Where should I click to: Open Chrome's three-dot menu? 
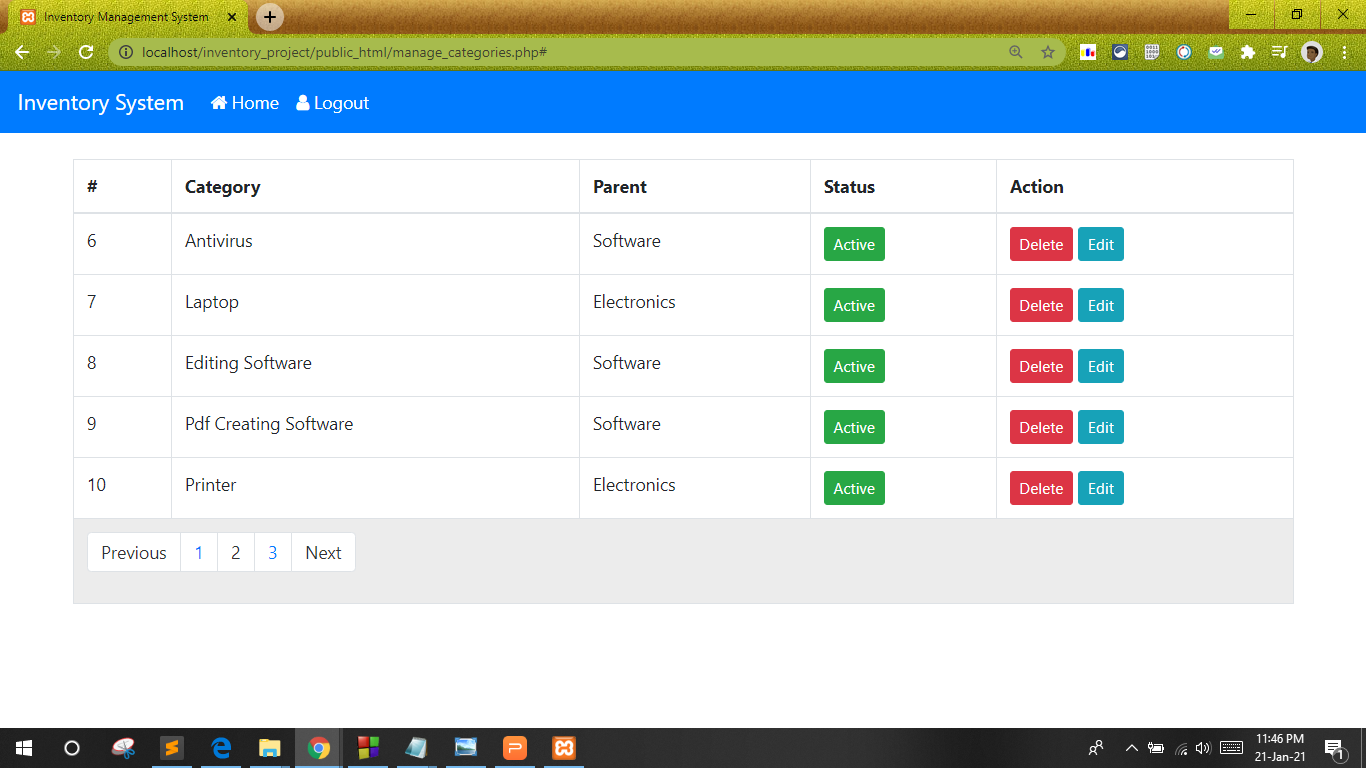pos(1343,52)
